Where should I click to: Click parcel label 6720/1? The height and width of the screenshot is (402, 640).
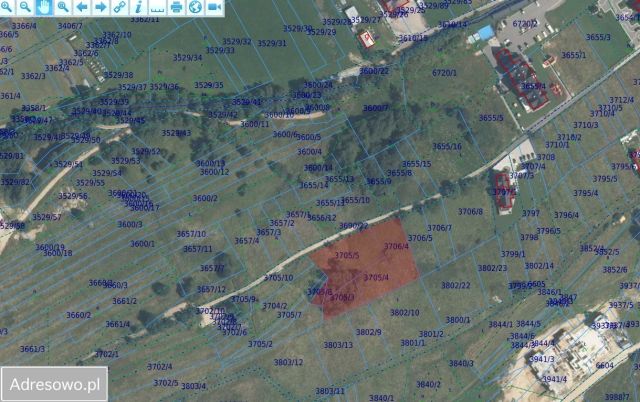444,73
